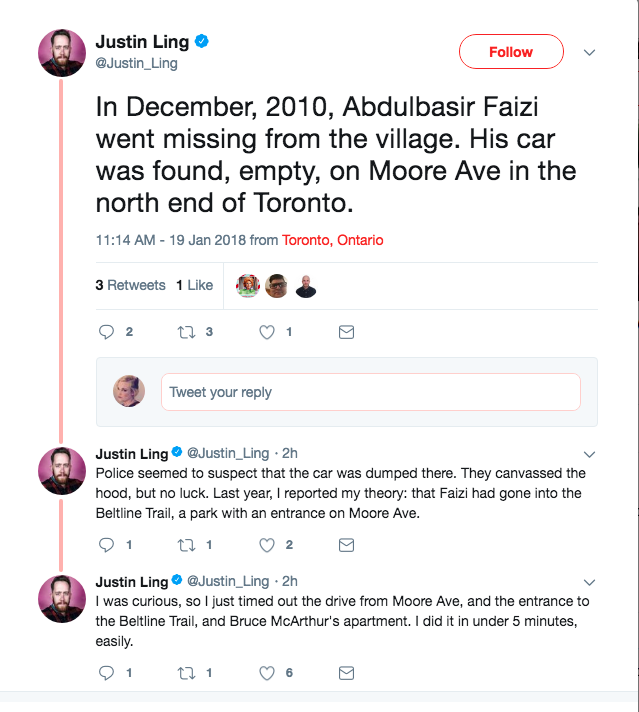Screen dimensions: 639x712
Task: Click first retweeter avatar thumbnail
Action: click(249, 286)
